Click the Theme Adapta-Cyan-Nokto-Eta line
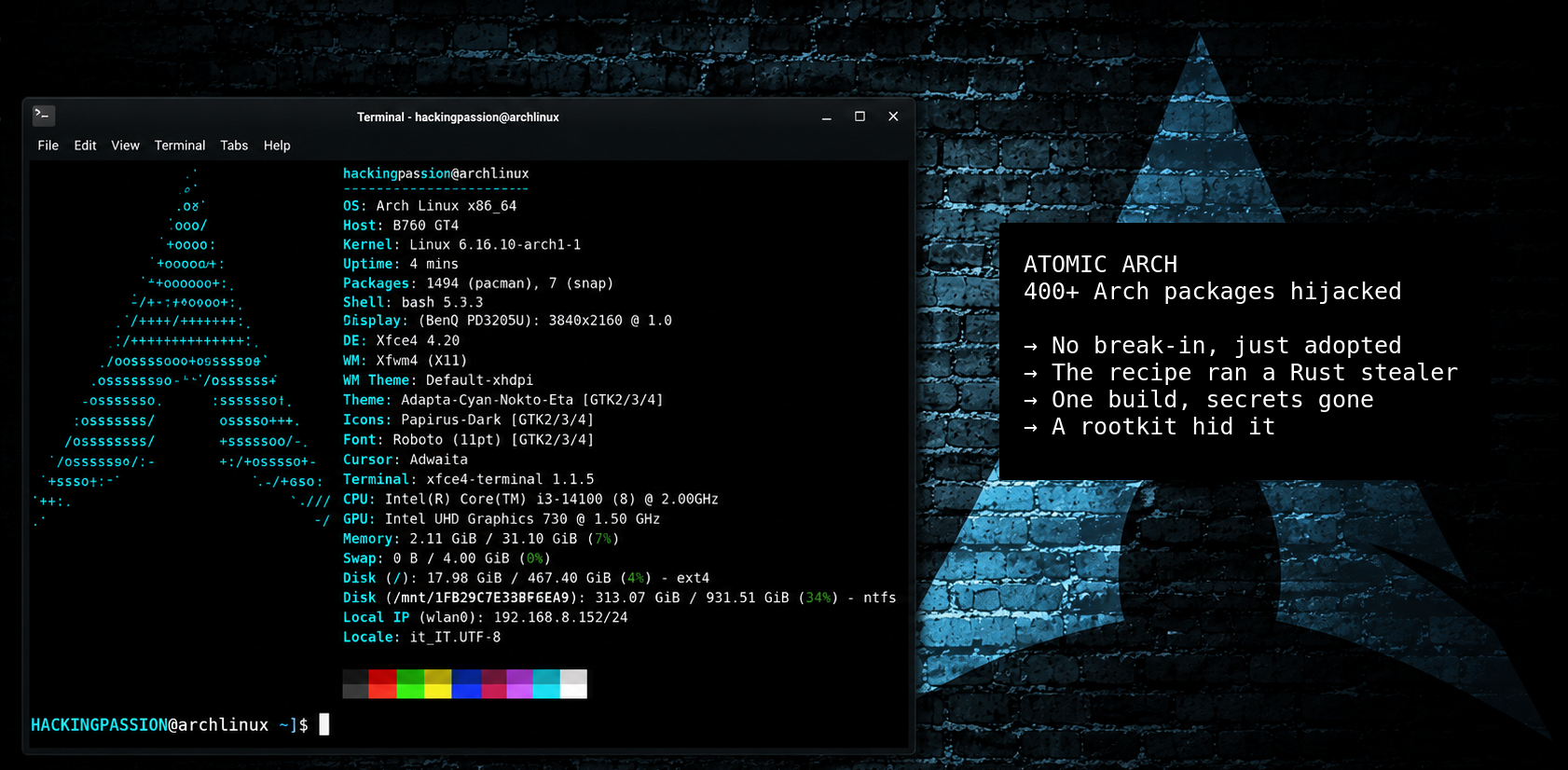Screen dimensions: 1568x770 pyautogui.click(x=502, y=400)
